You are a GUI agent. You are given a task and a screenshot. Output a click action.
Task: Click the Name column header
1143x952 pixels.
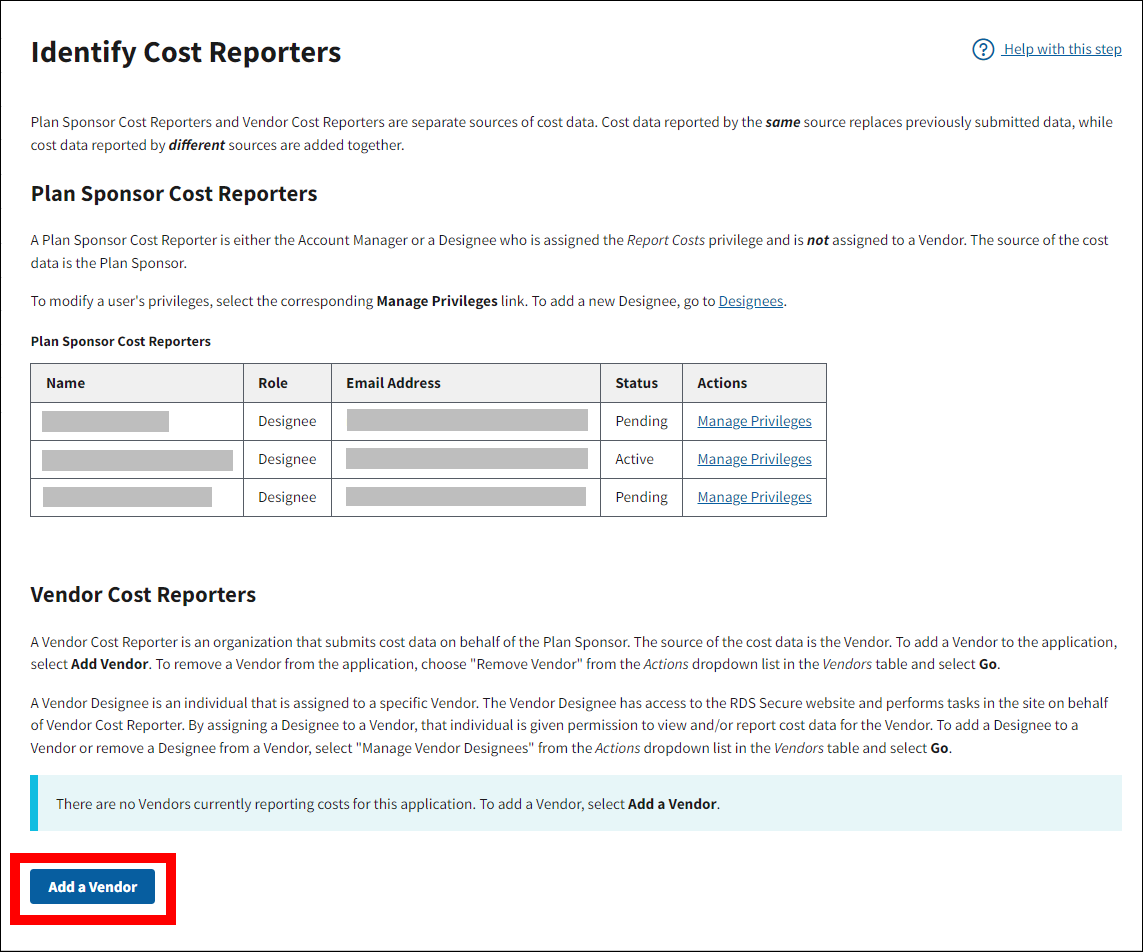(66, 383)
